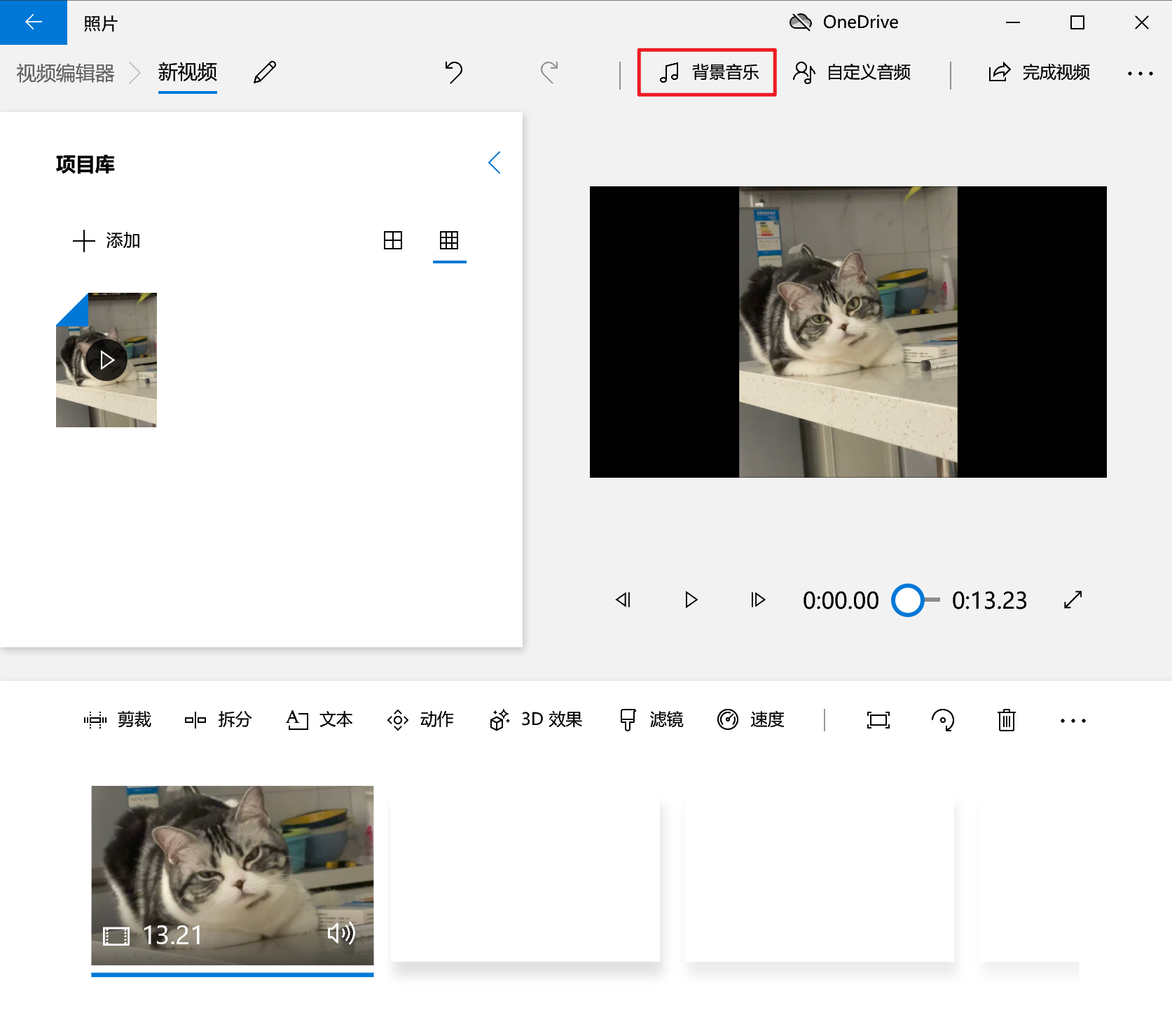The image size is (1172, 1036).
Task: Select the cat video in project library
Action: pos(106,360)
